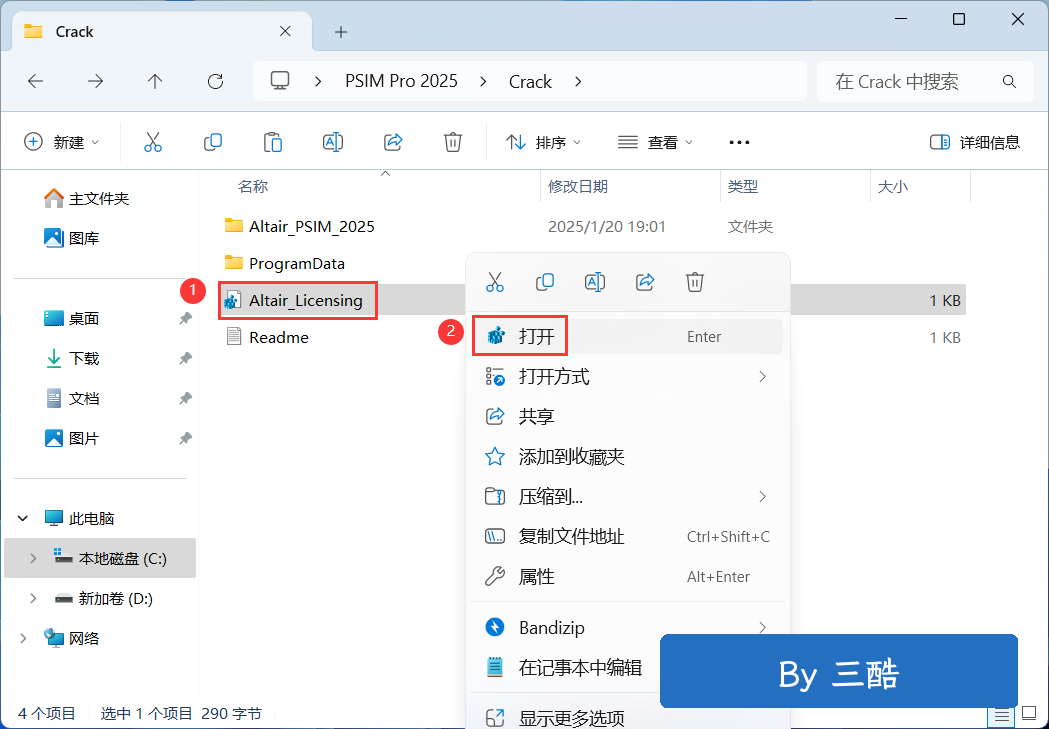This screenshot has height=729, width=1049.
Task: Click the Copy icon in context menu
Action: [545, 282]
